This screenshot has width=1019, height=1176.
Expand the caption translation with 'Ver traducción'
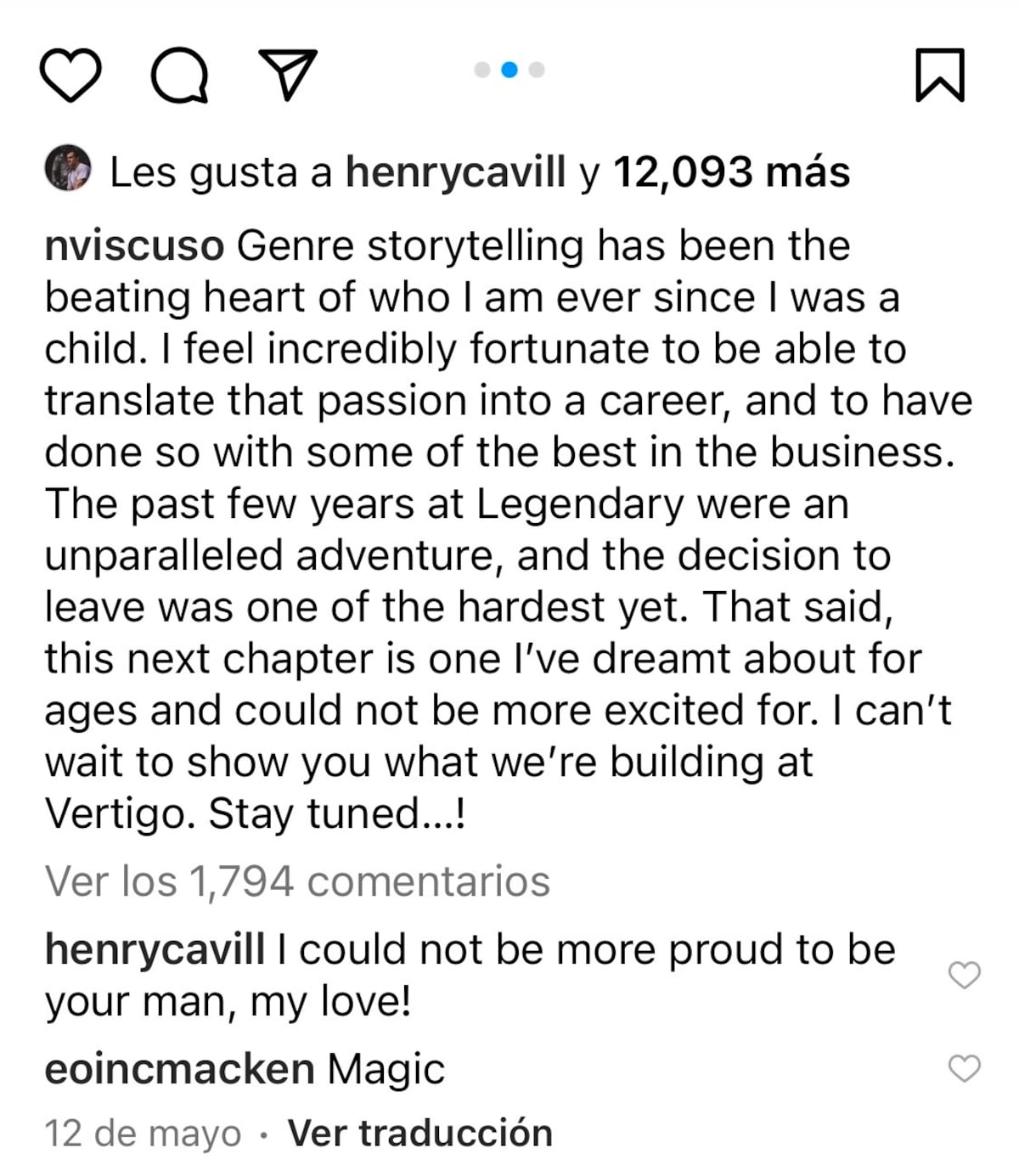[418, 1133]
